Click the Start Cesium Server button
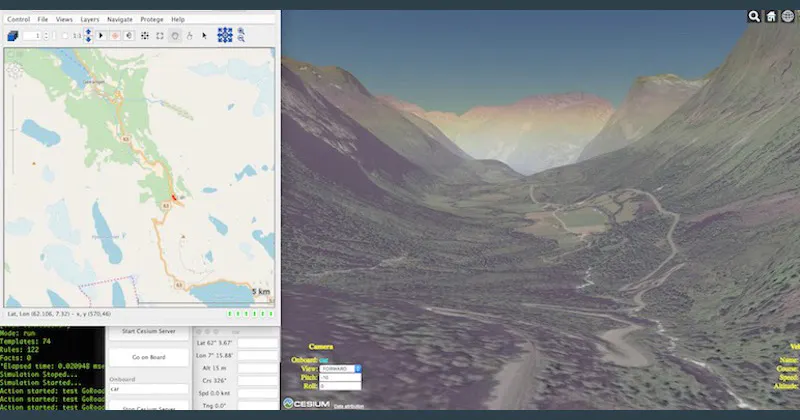This screenshot has width=800, height=420. click(148, 332)
